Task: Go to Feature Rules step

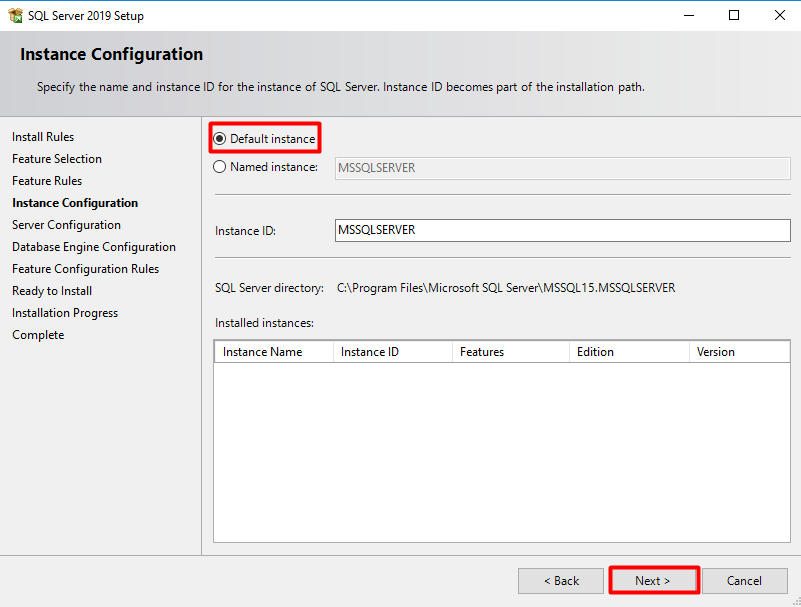Action: point(47,181)
